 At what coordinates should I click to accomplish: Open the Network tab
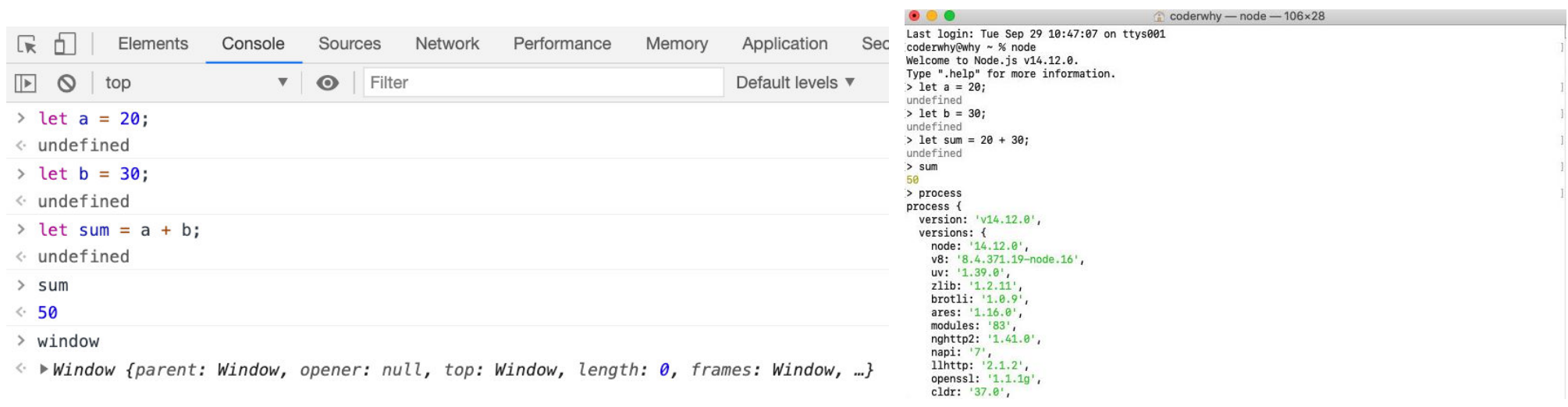[x=447, y=44]
